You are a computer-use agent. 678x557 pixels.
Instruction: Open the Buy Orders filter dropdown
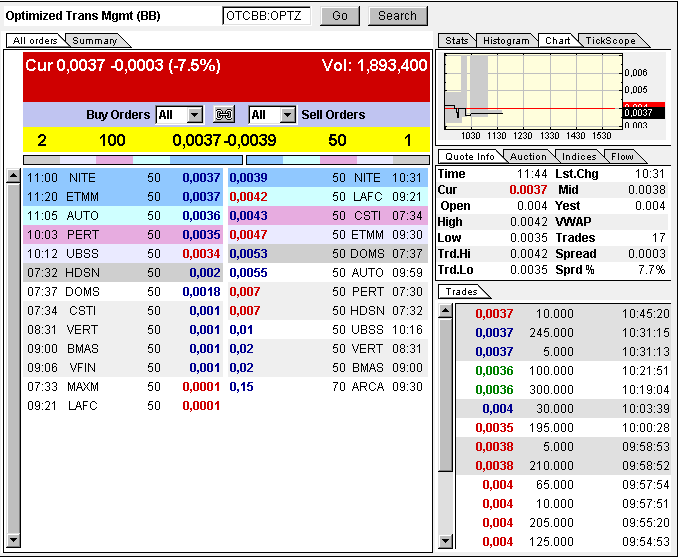194,115
